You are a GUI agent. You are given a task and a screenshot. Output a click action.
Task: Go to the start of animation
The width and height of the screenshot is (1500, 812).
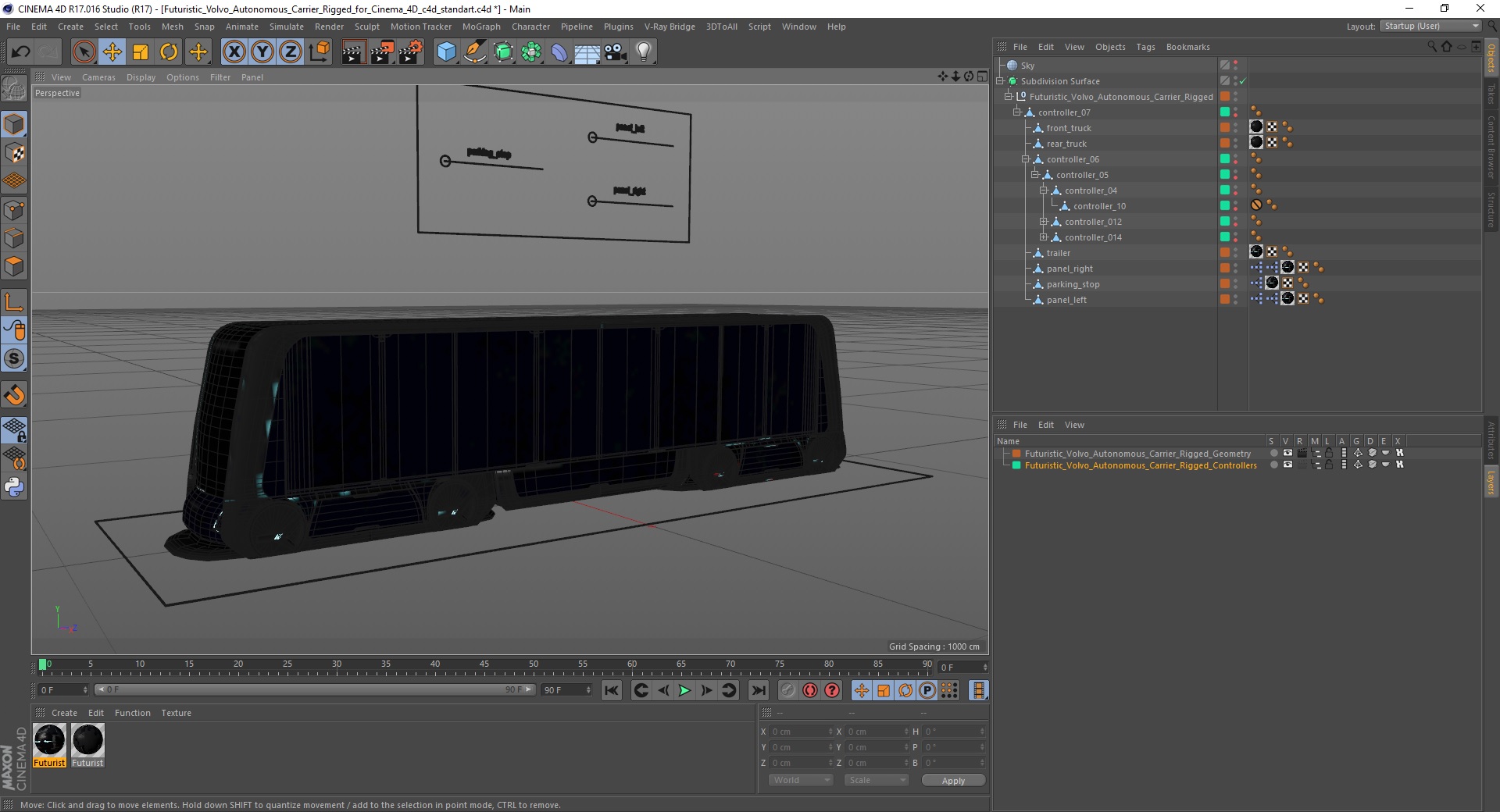612,690
